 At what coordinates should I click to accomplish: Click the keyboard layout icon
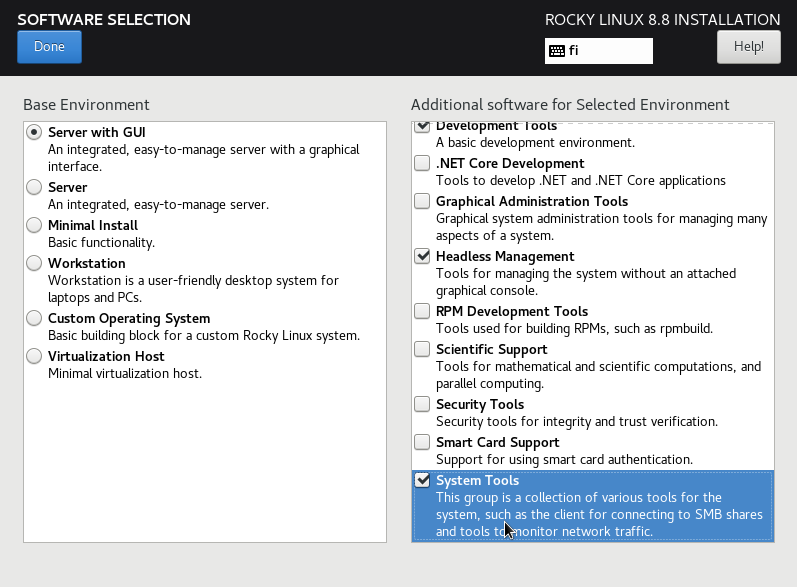[557, 51]
